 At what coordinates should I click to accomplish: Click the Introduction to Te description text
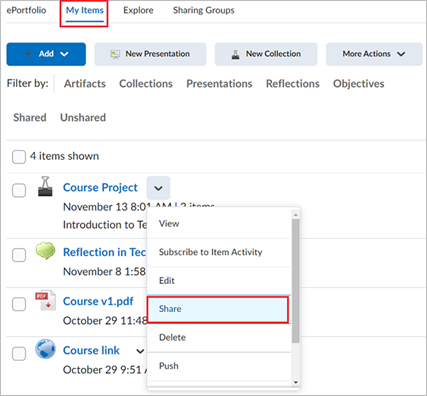(x=105, y=225)
